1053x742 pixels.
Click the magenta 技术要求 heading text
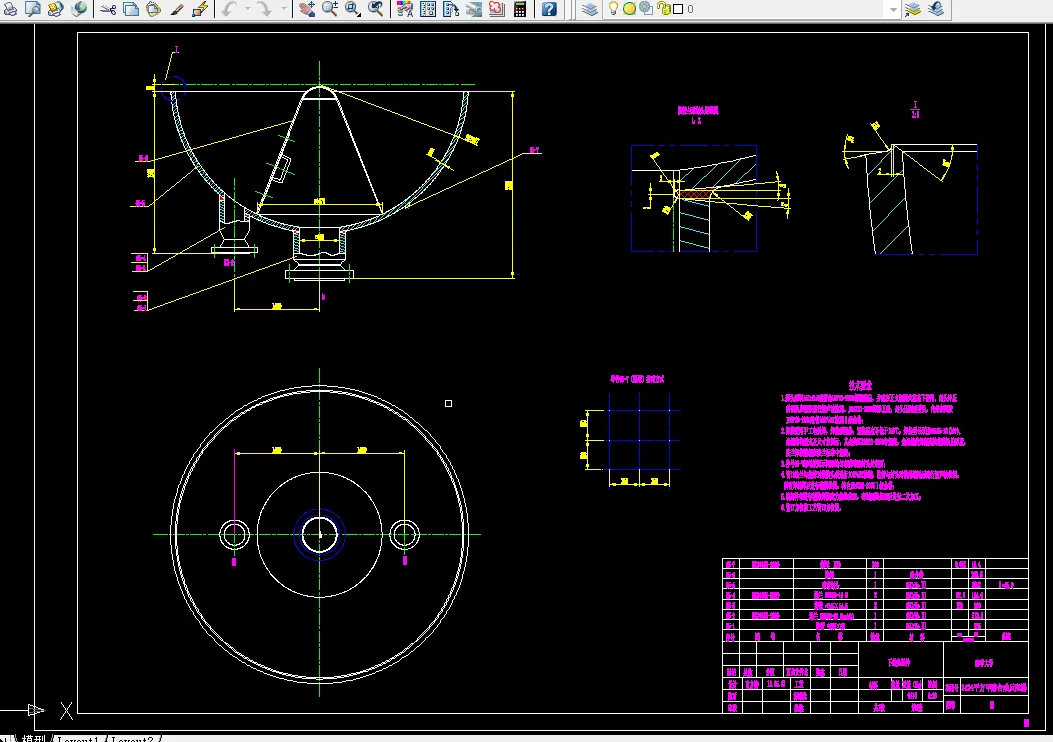[x=860, y=385]
